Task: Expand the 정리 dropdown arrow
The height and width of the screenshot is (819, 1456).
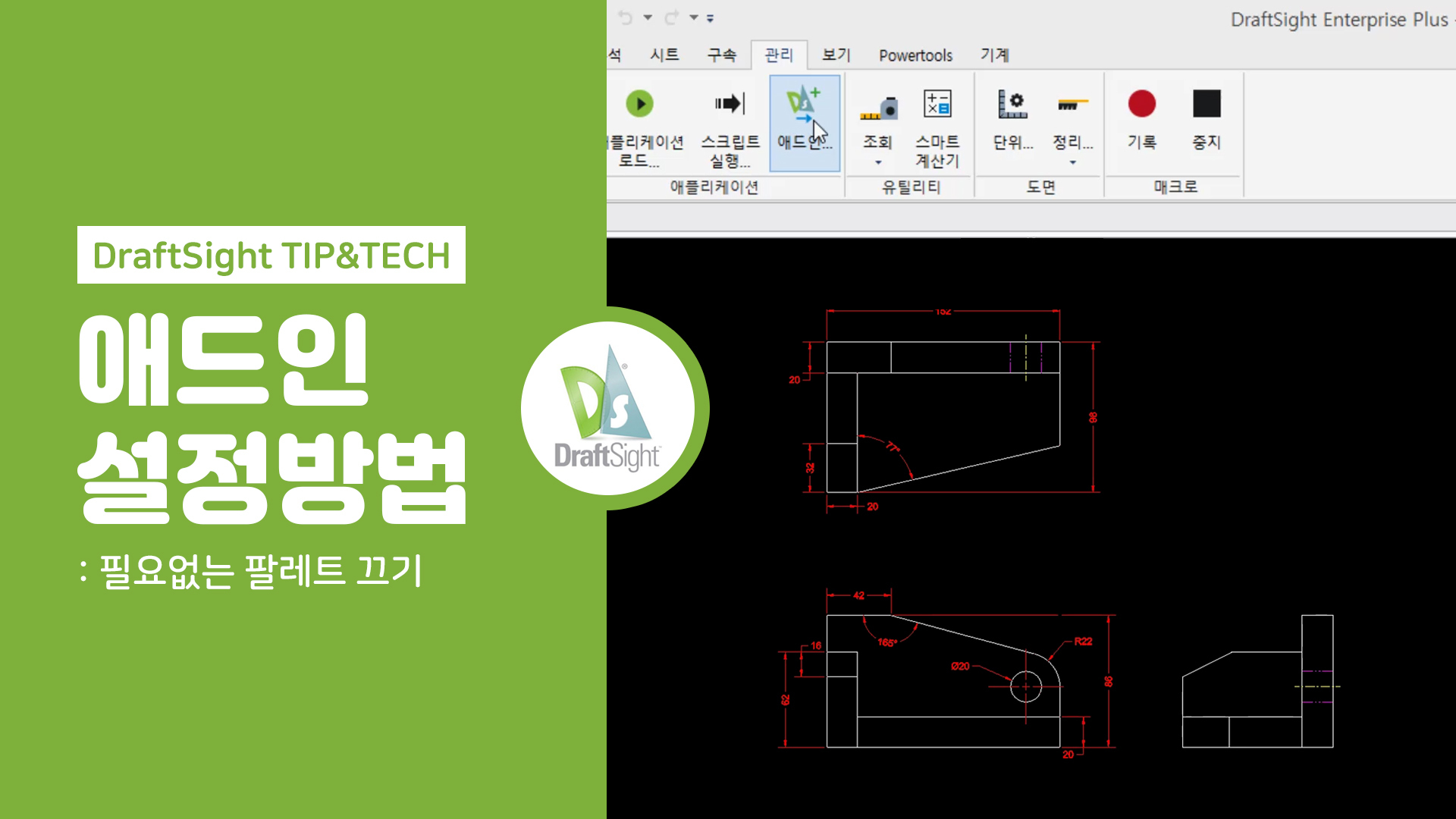Action: [1072, 162]
